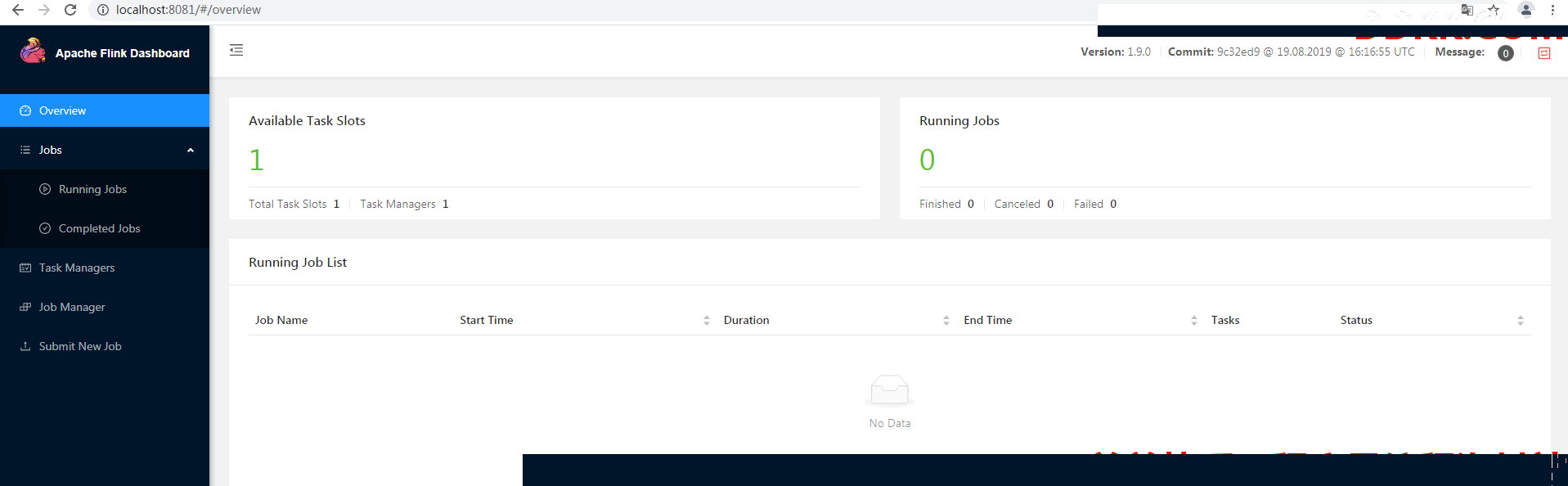Open Job Manager page
1568x486 pixels.
coord(105,307)
